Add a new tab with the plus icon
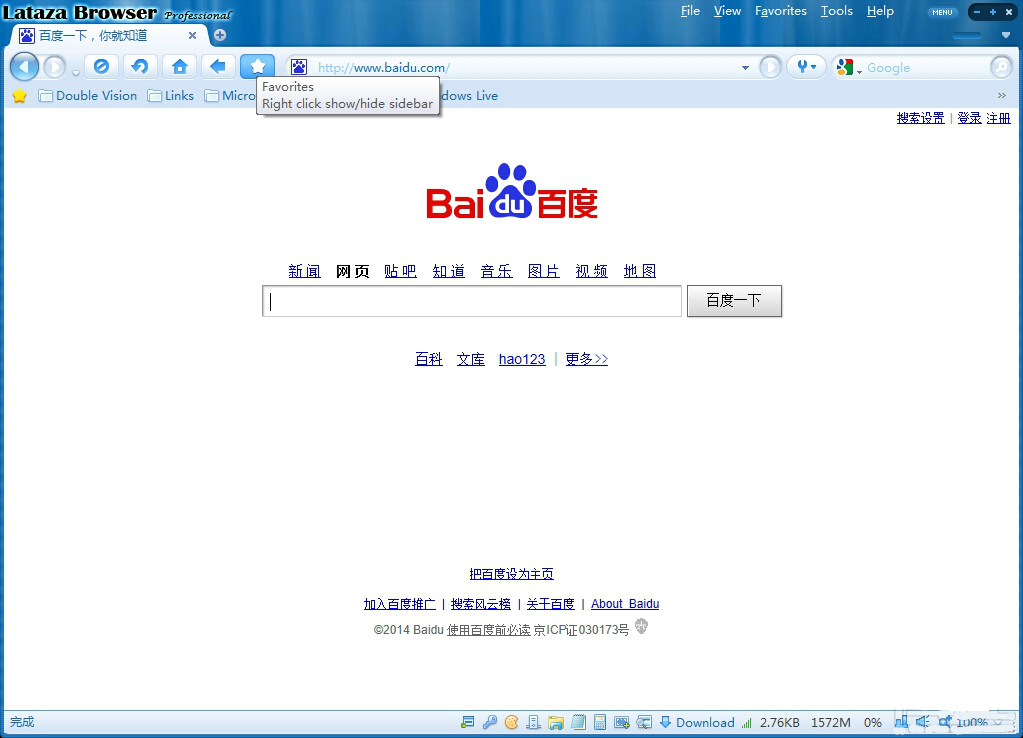This screenshot has height=738, width=1023. pyautogui.click(x=220, y=35)
